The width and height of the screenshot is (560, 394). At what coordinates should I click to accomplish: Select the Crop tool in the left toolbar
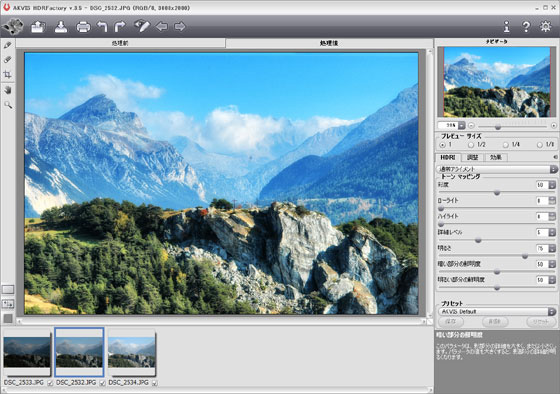8,75
